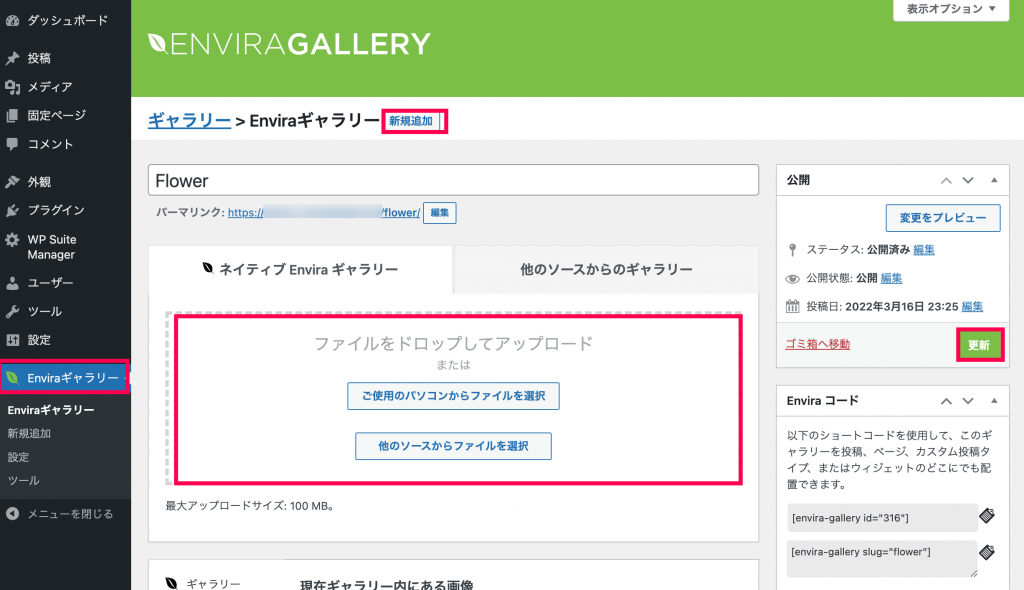The image size is (1024, 590).
Task: Open 設定 in the Envira submenu
Action: click(x=18, y=457)
